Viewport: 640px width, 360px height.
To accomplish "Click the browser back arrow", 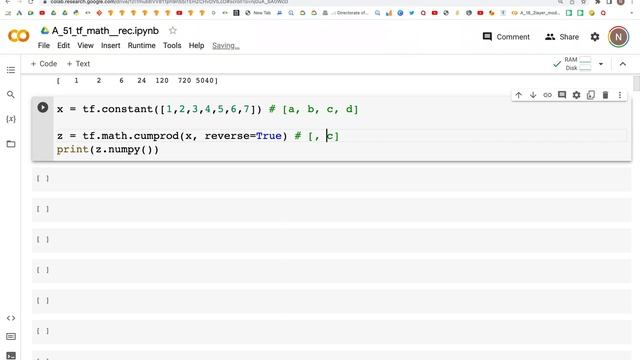I will click(7, 2).
